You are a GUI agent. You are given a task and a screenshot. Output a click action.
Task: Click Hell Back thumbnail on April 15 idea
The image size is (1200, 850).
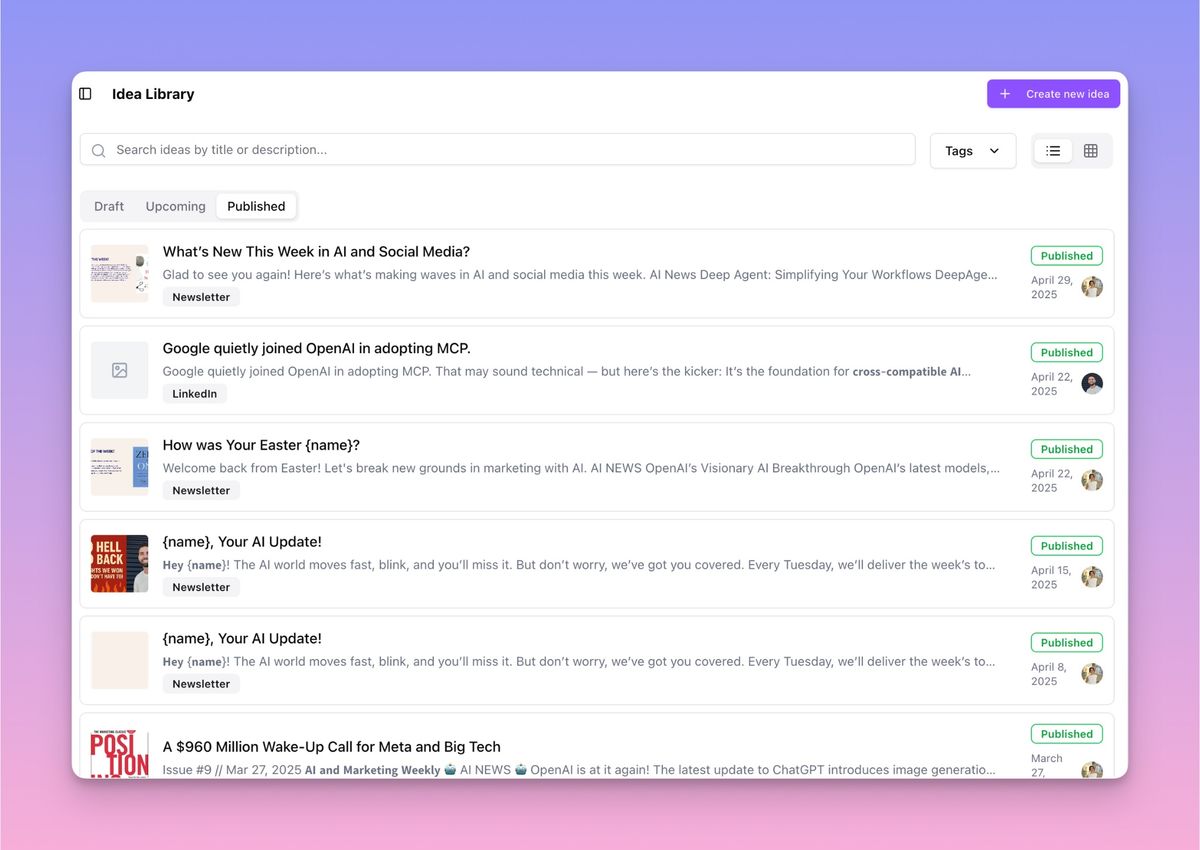[x=120, y=564]
